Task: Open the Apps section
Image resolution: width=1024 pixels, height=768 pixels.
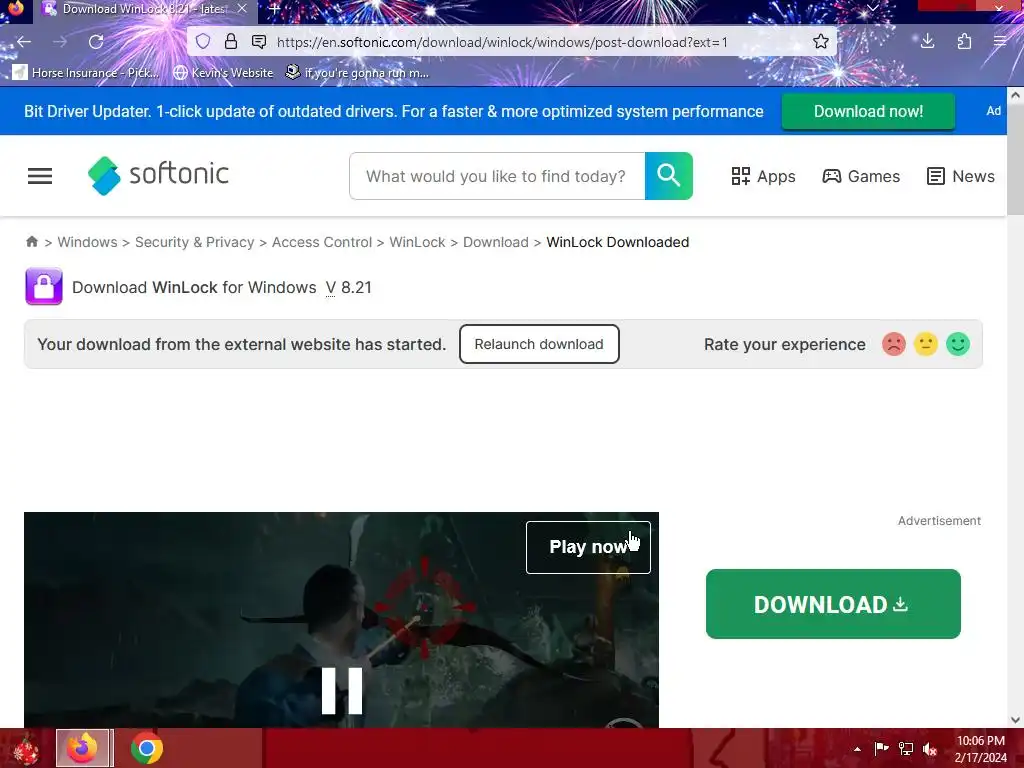Action: click(763, 176)
